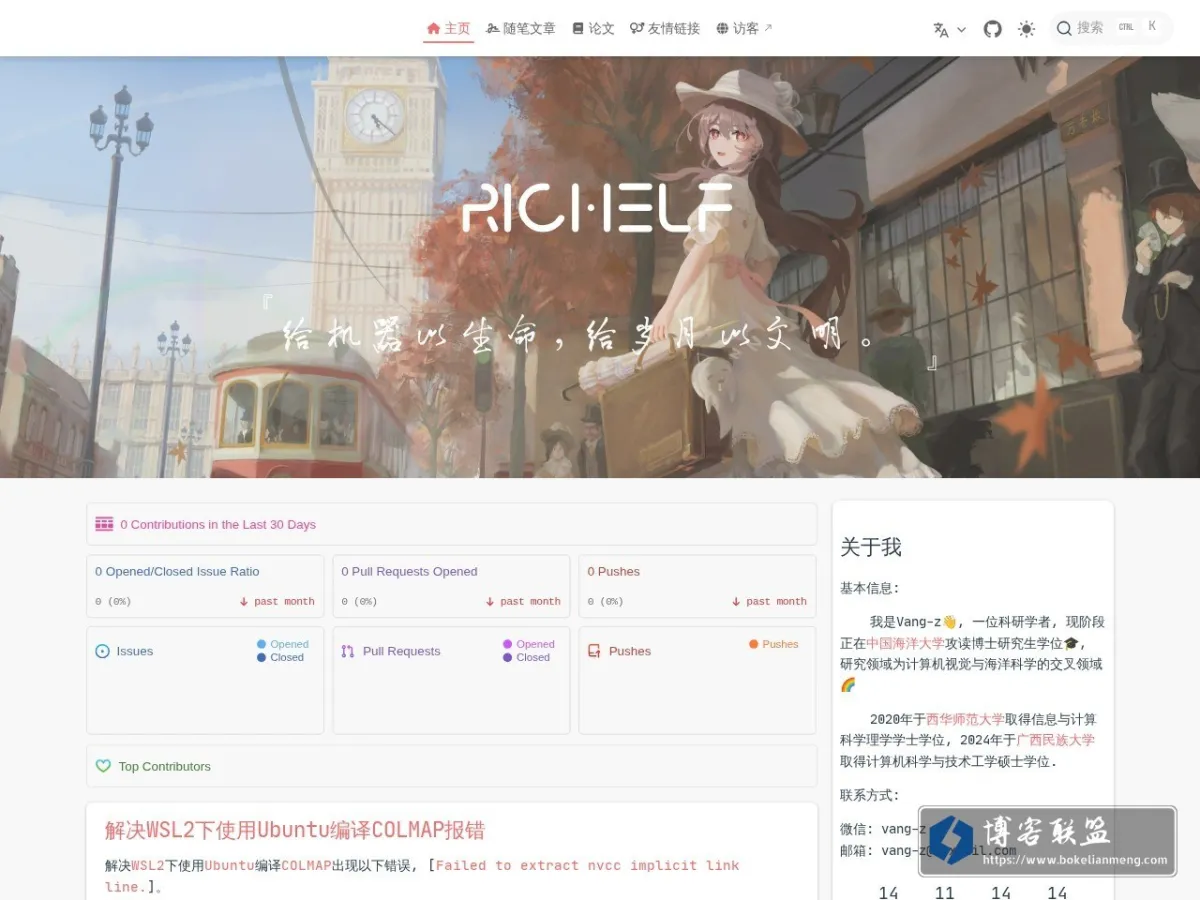Expand the language translation dropdown

(x=949, y=29)
